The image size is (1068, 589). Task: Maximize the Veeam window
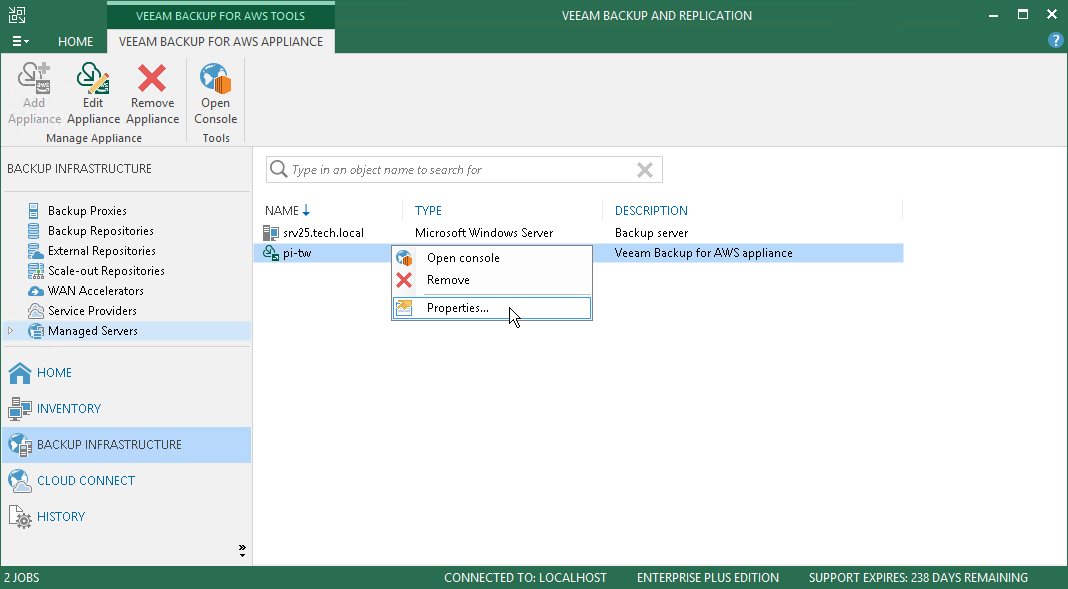pos(1023,14)
